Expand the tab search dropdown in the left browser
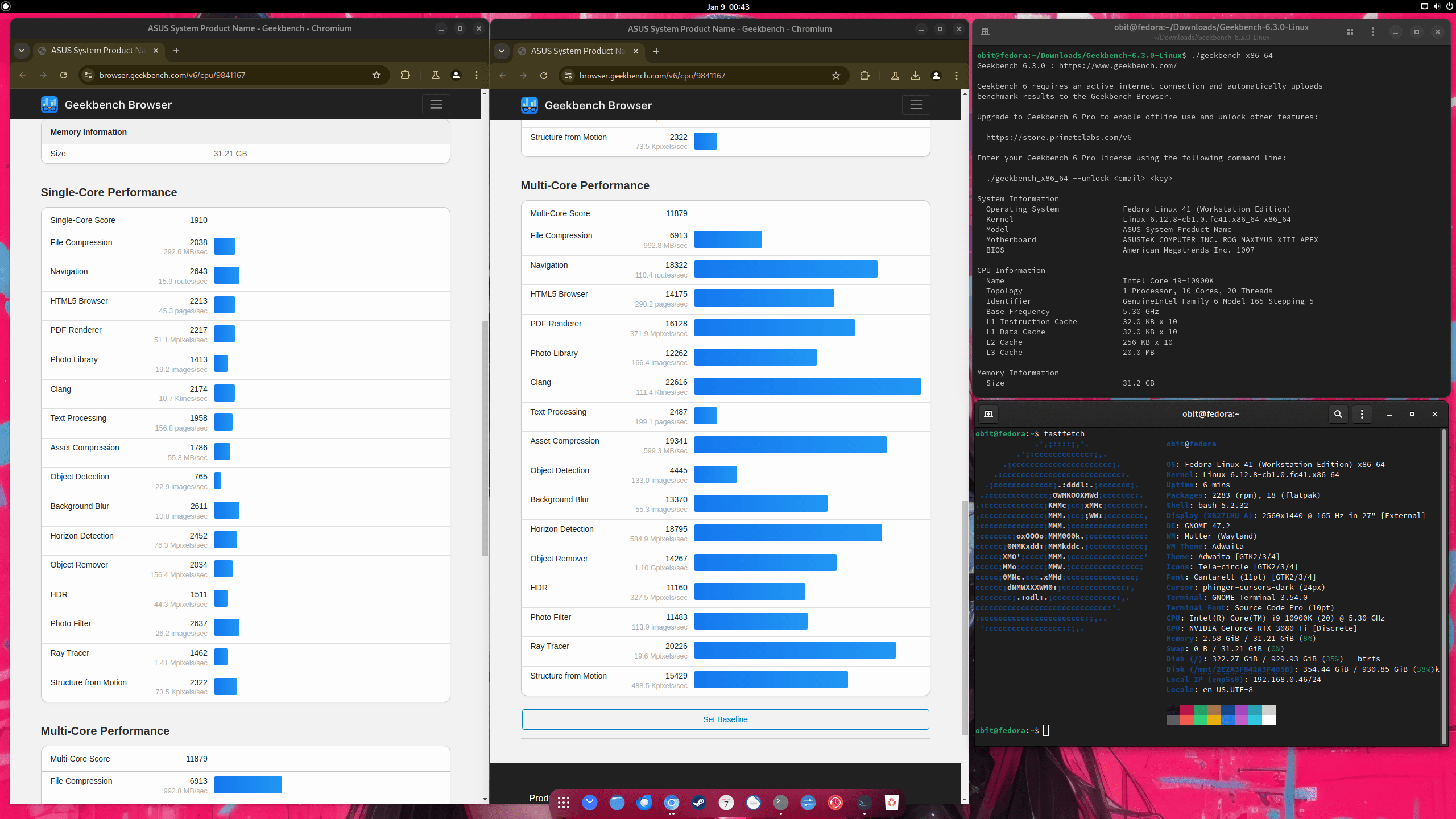This screenshot has width=1456, height=819. 22,51
